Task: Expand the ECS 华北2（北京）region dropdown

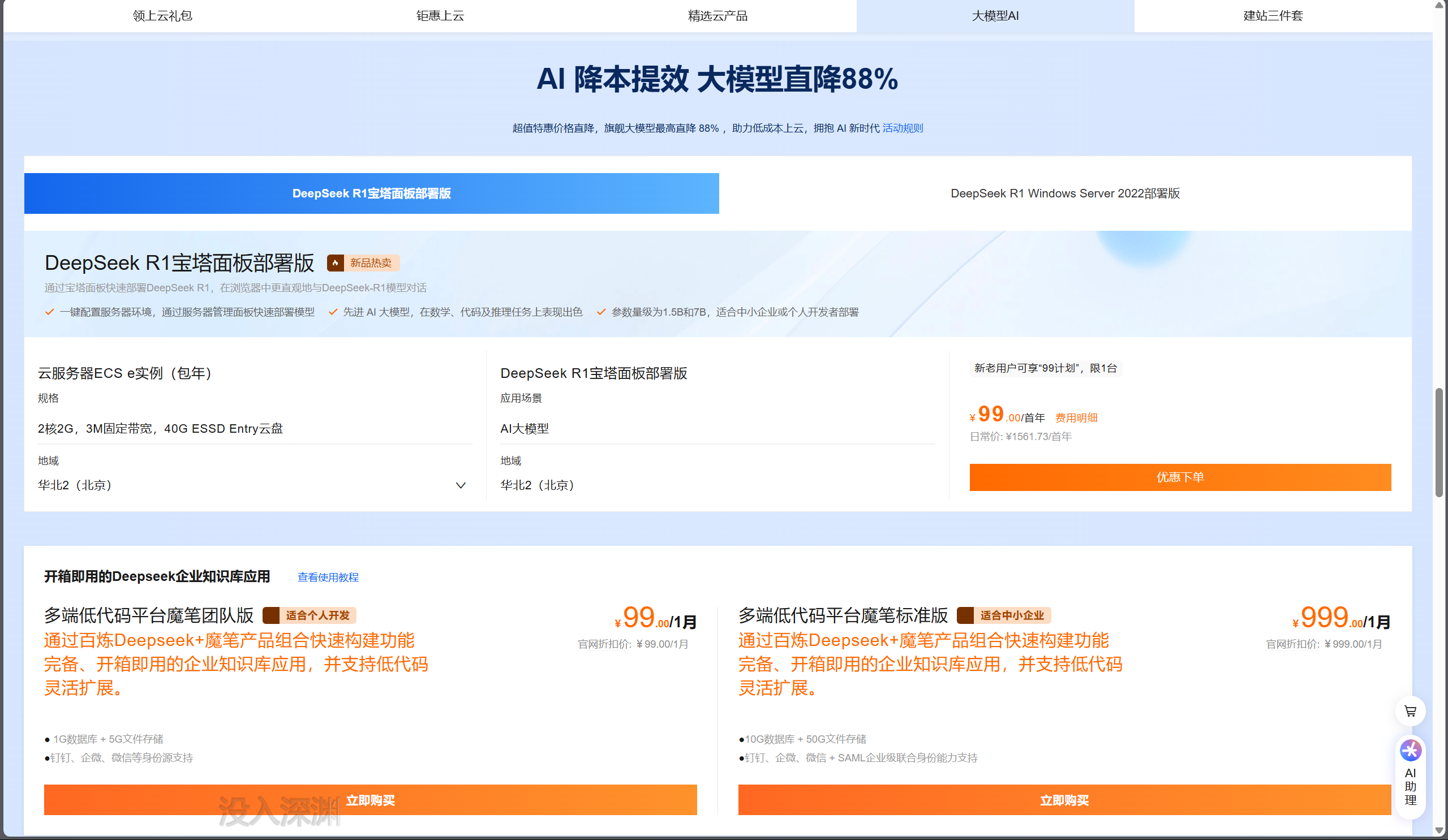Action: (460, 485)
